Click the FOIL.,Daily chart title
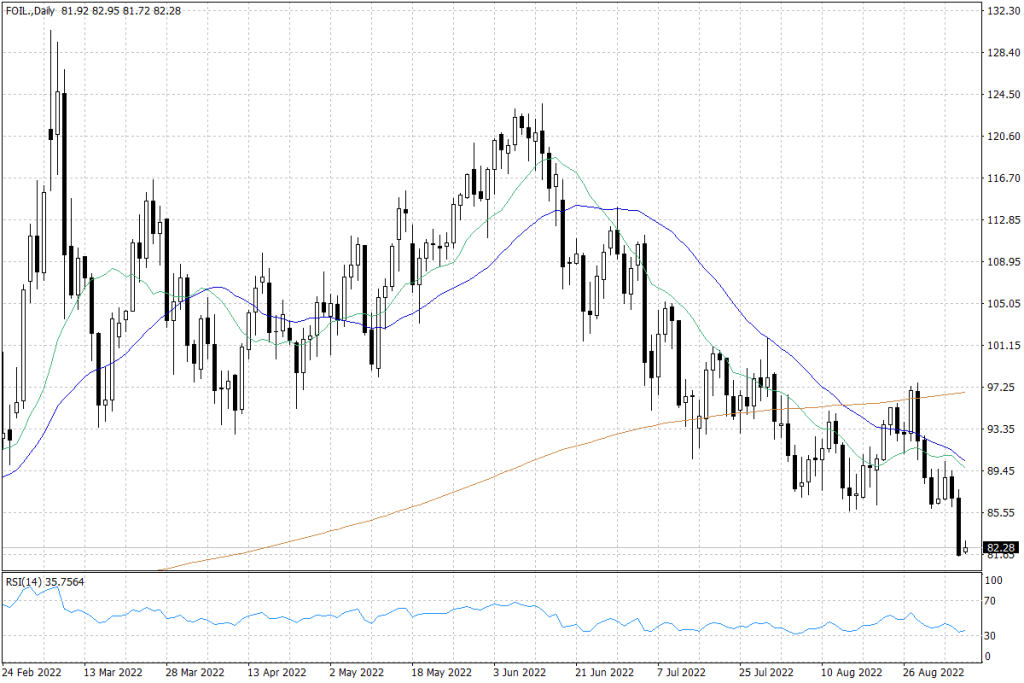This screenshot has width=1024, height=683. tap(30, 11)
